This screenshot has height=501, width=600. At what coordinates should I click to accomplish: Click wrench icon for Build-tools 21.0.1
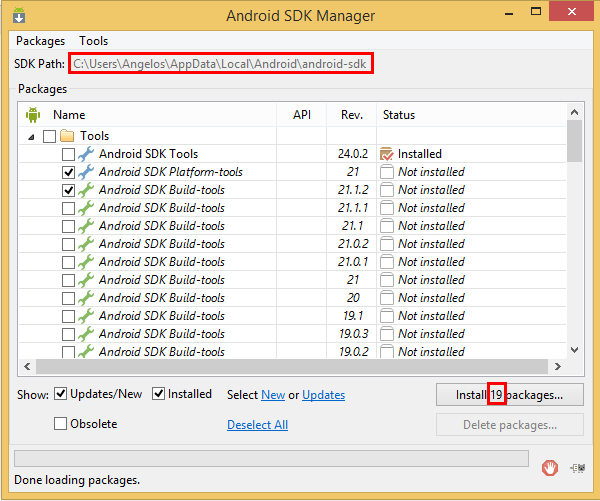coord(86,262)
